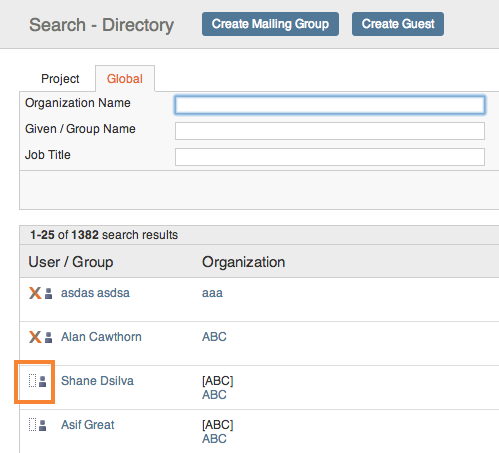Focus the Organization Name field

tap(330, 105)
